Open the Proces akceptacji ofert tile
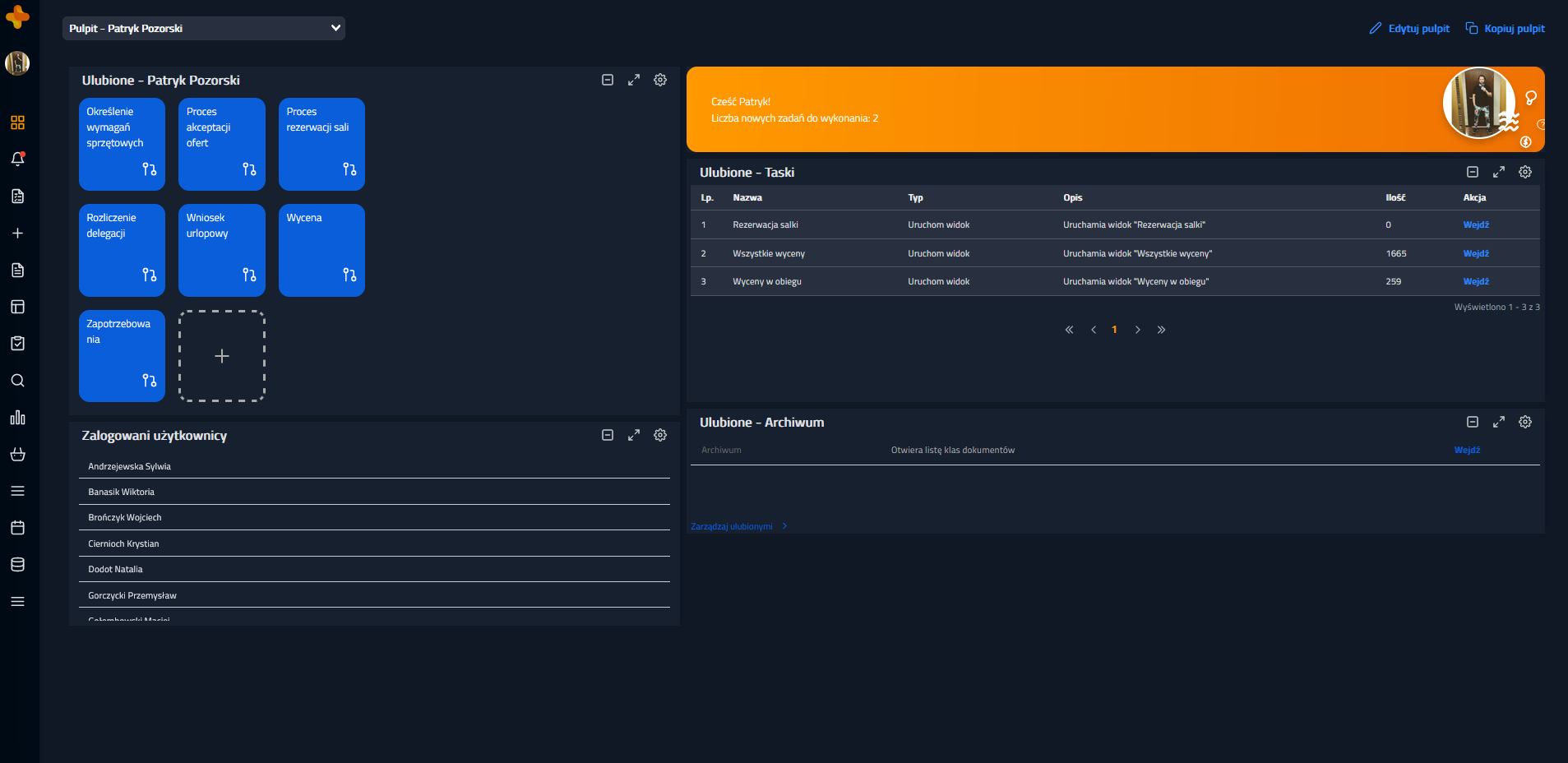Viewport: 1568px width, 763px height. [222, 144]
